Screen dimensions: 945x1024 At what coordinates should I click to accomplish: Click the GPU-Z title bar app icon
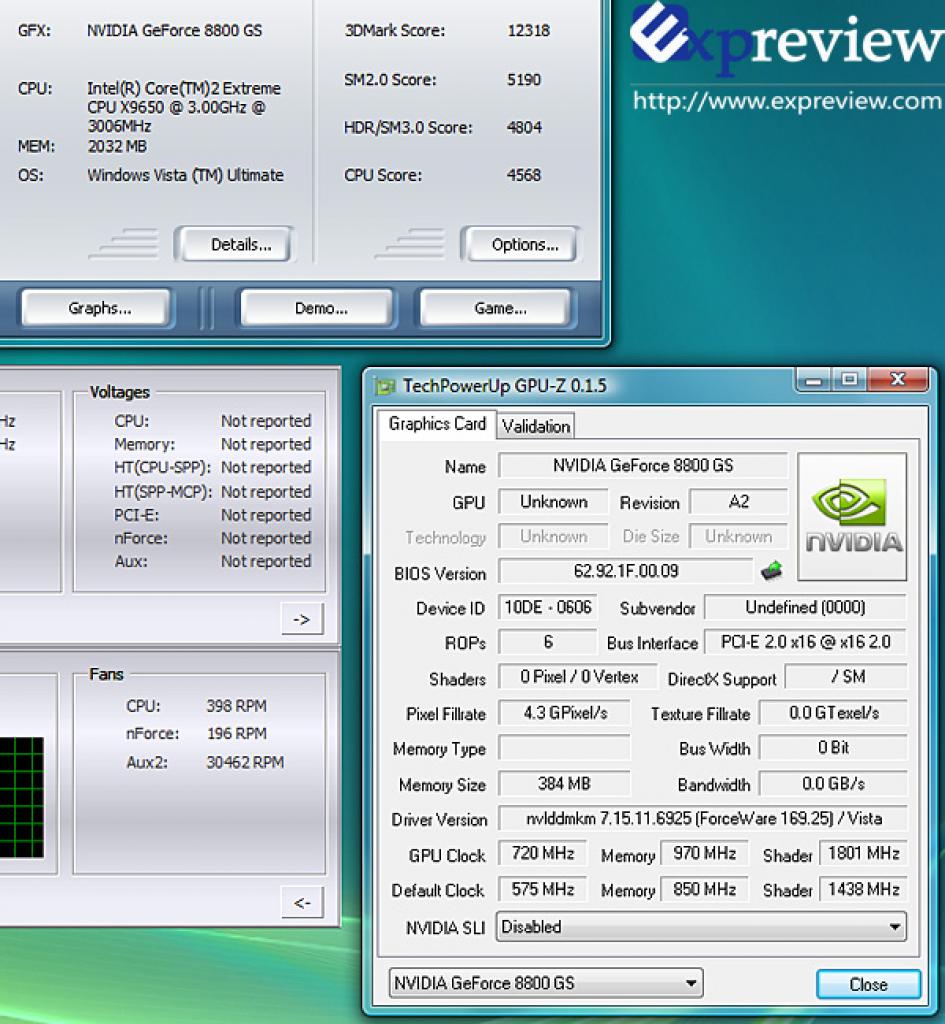385,387
